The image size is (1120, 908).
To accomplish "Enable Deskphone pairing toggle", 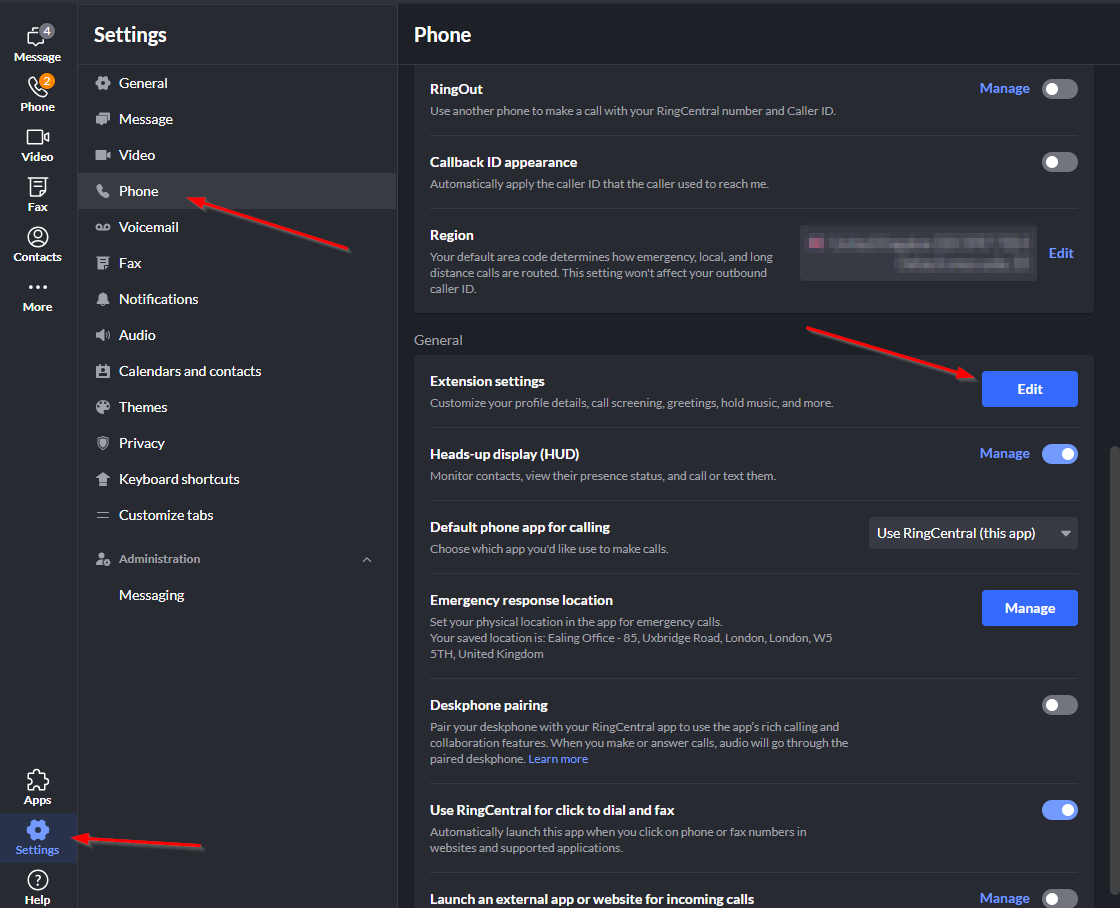I will [x=1059, y=705].
